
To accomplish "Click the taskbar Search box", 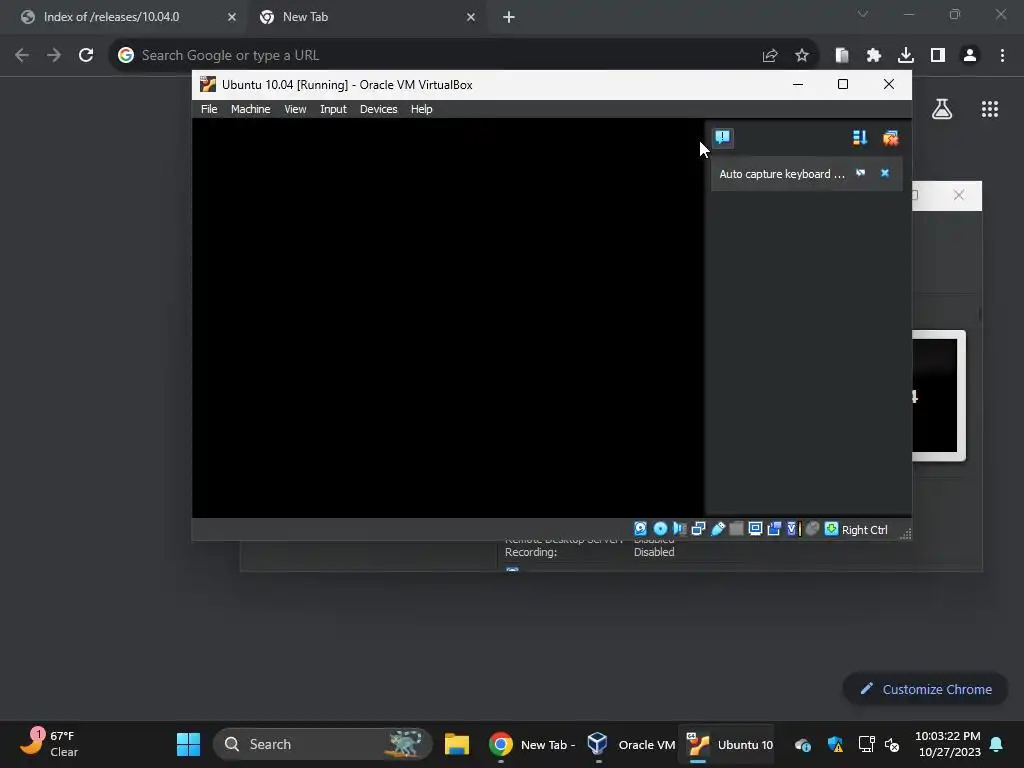I will (x=323, y=744).
